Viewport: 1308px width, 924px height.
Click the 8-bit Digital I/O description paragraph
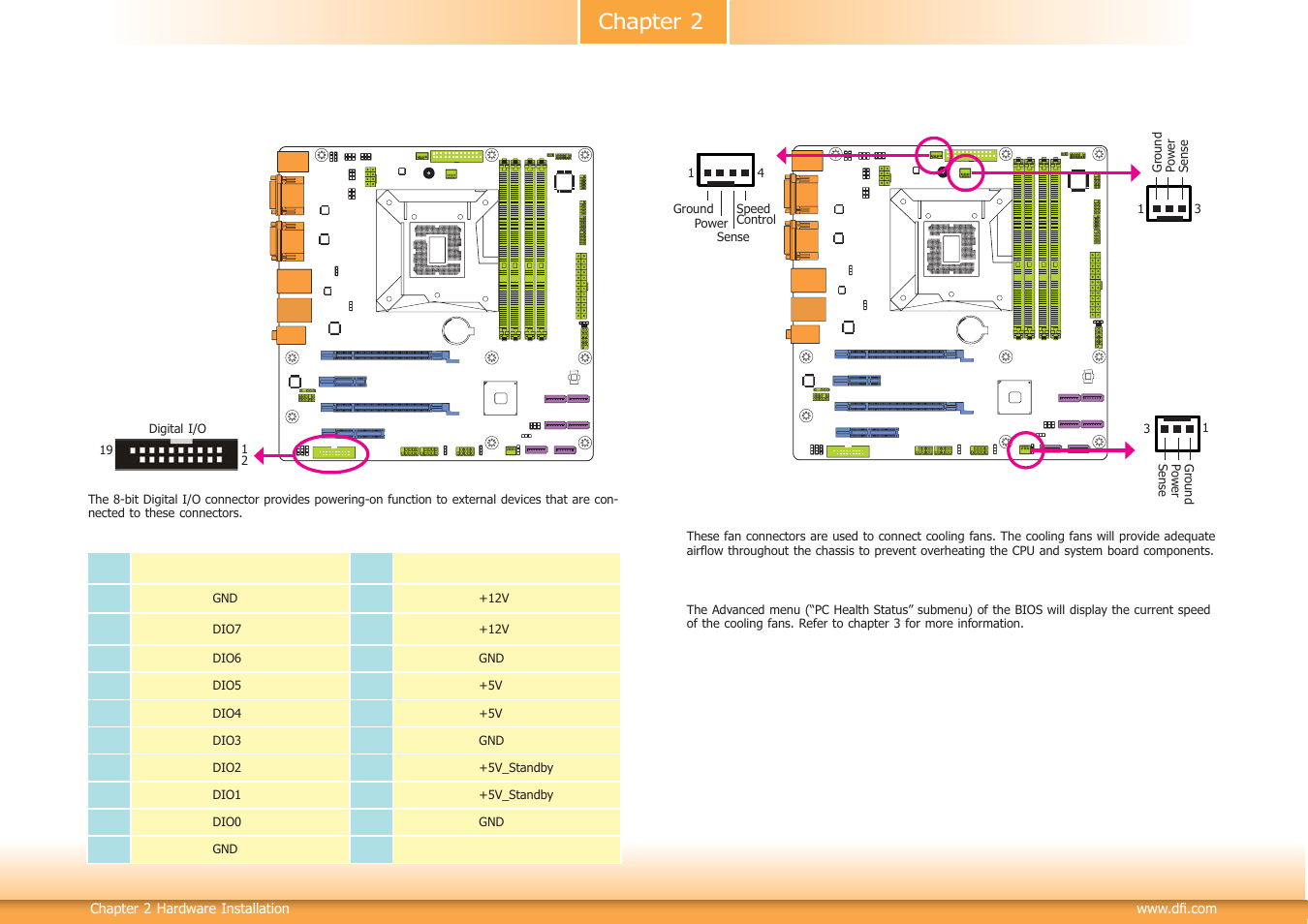pos(353,507)
